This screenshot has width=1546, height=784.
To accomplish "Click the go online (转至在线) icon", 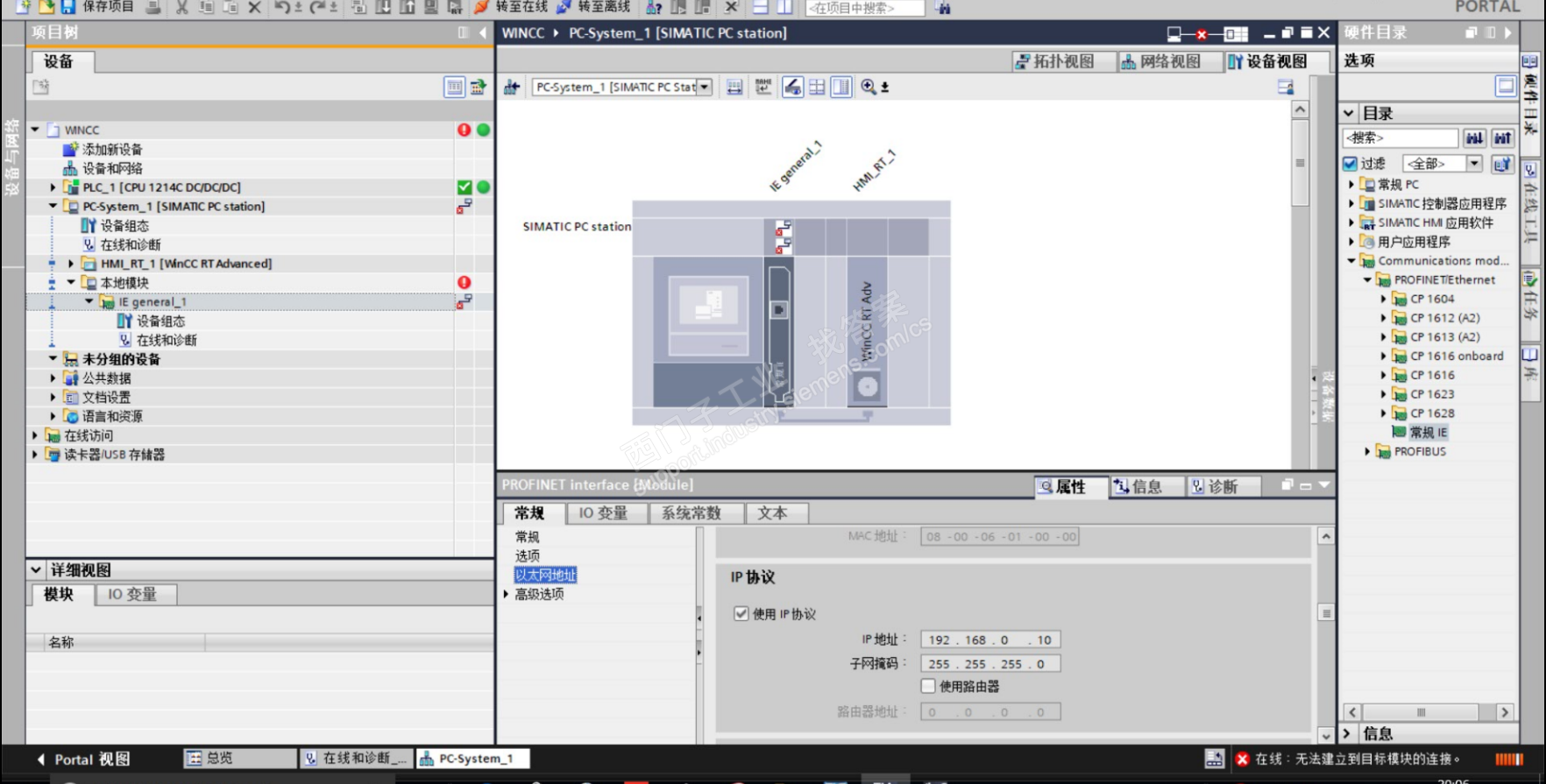I will pos(481,7).
